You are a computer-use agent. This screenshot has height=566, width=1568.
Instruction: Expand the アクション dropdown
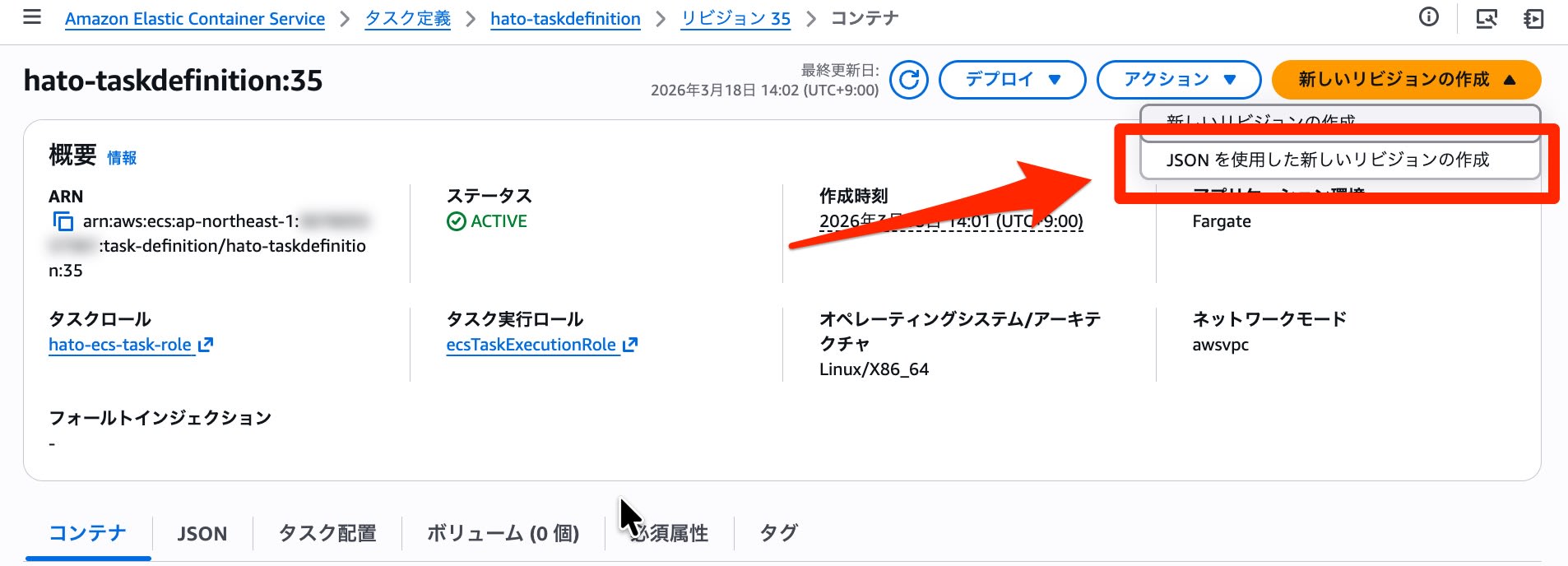pyautogui.click(x=1178, y=80)
